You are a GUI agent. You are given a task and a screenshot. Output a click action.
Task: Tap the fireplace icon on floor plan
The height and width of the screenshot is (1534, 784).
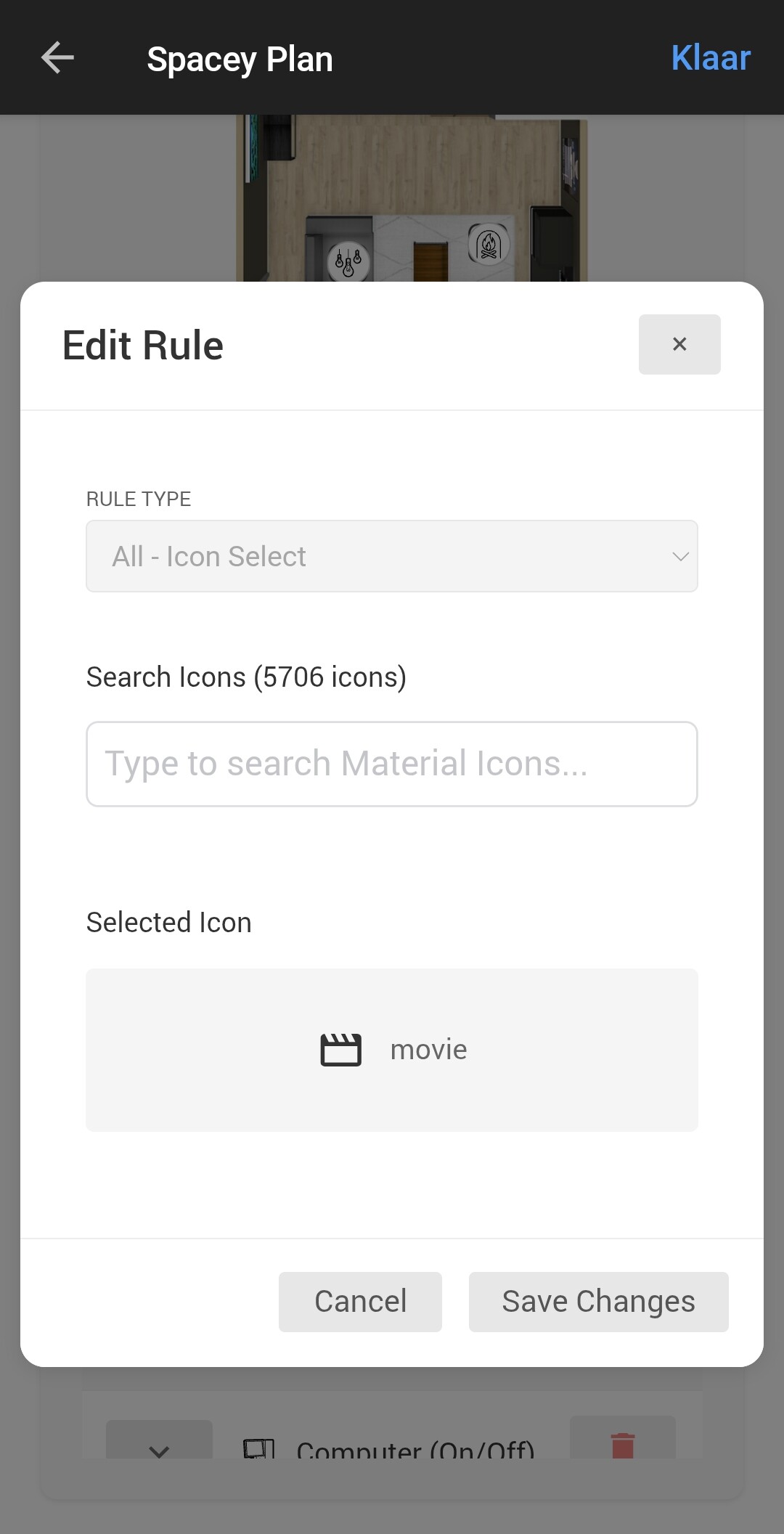[489, 245]
